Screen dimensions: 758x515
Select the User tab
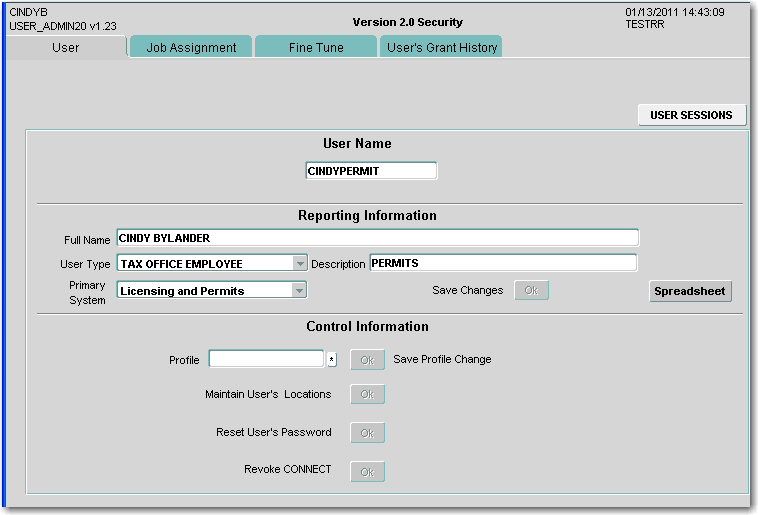click(66, 47)
